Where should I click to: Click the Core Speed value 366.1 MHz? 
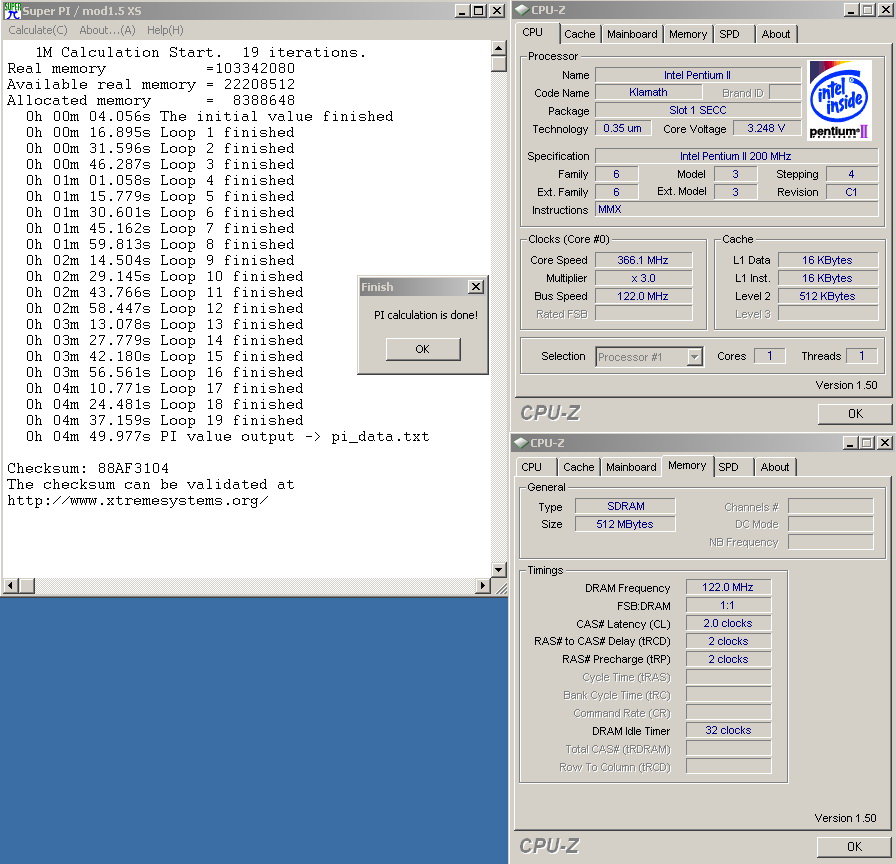[643, 260]
